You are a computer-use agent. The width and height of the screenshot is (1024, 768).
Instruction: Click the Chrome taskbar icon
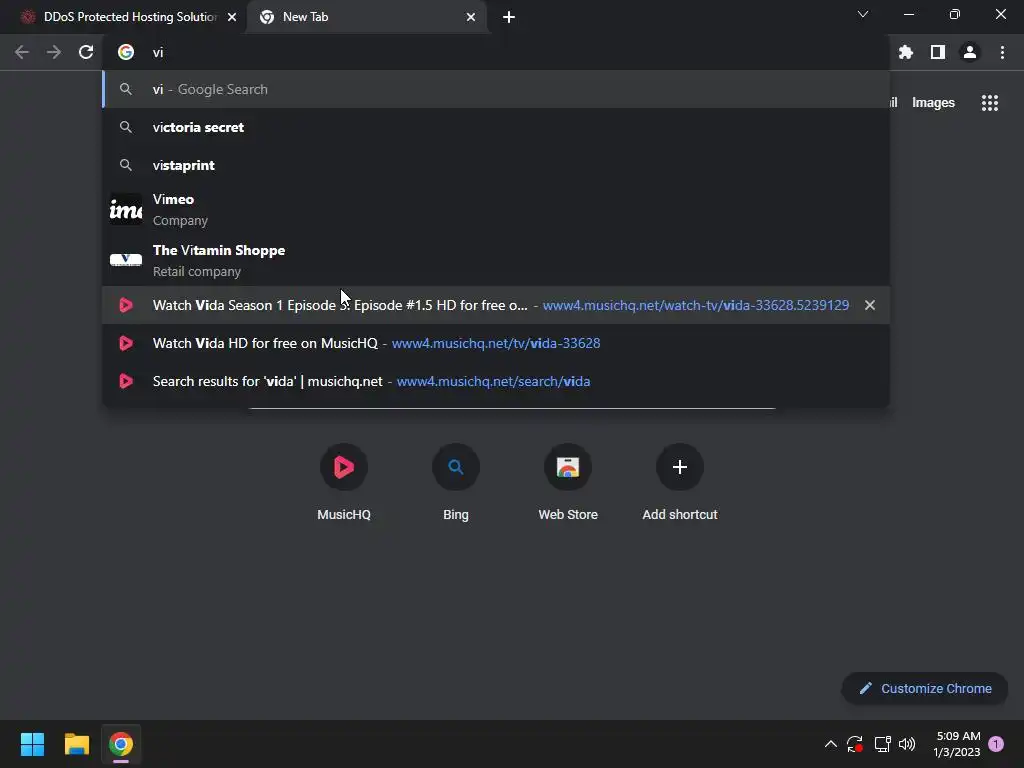tap(121, 744)
